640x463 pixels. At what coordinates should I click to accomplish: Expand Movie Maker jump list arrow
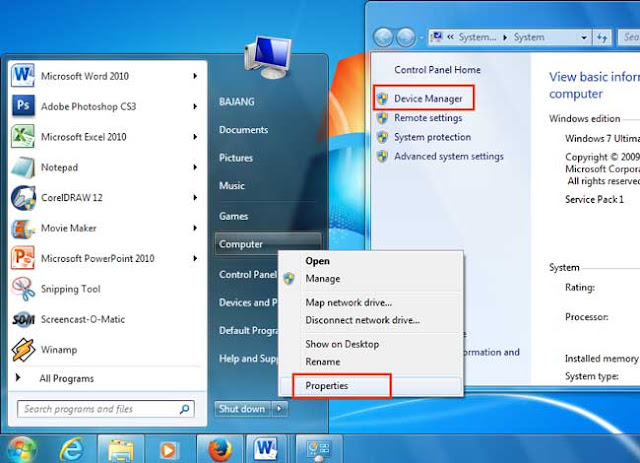(195, 228)
